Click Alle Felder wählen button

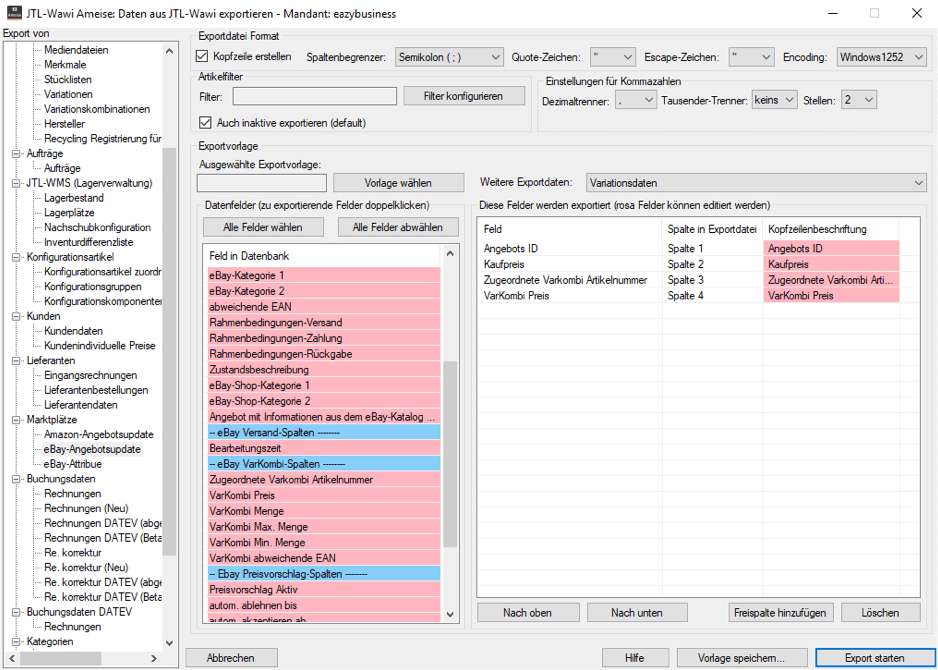coord(263,227)
